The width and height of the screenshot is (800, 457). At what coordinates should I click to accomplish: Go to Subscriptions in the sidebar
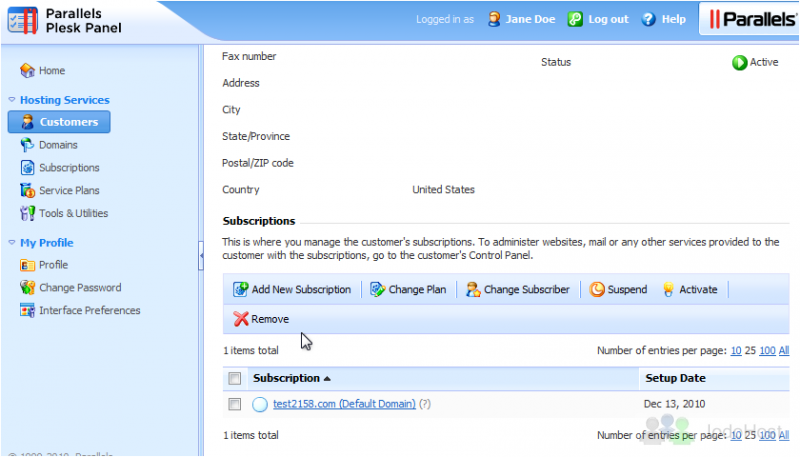point(69,168)
